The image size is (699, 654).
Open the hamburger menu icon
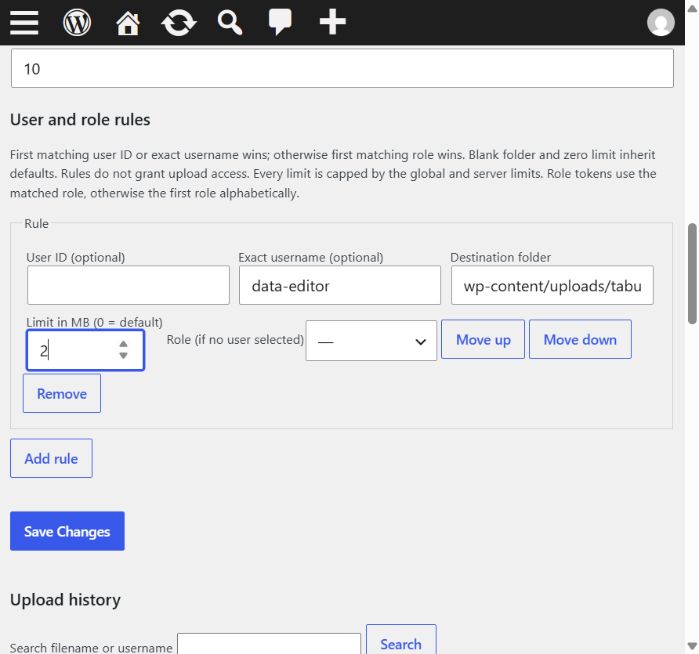pyautogui.click(x=24, y=22)
